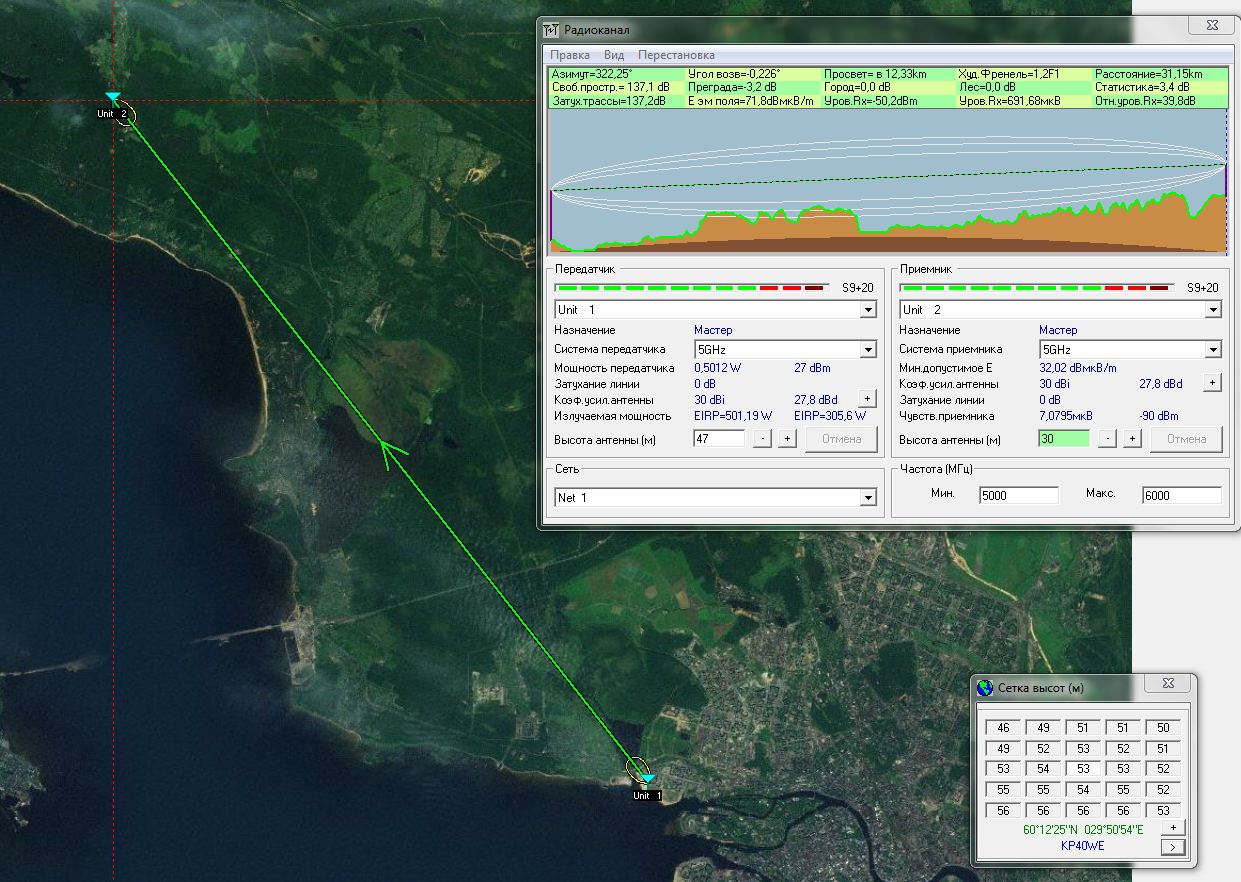1241x882 pixels.
Task: Click the globe icon of Сетка высот window
Action: (x=986, y=688)
